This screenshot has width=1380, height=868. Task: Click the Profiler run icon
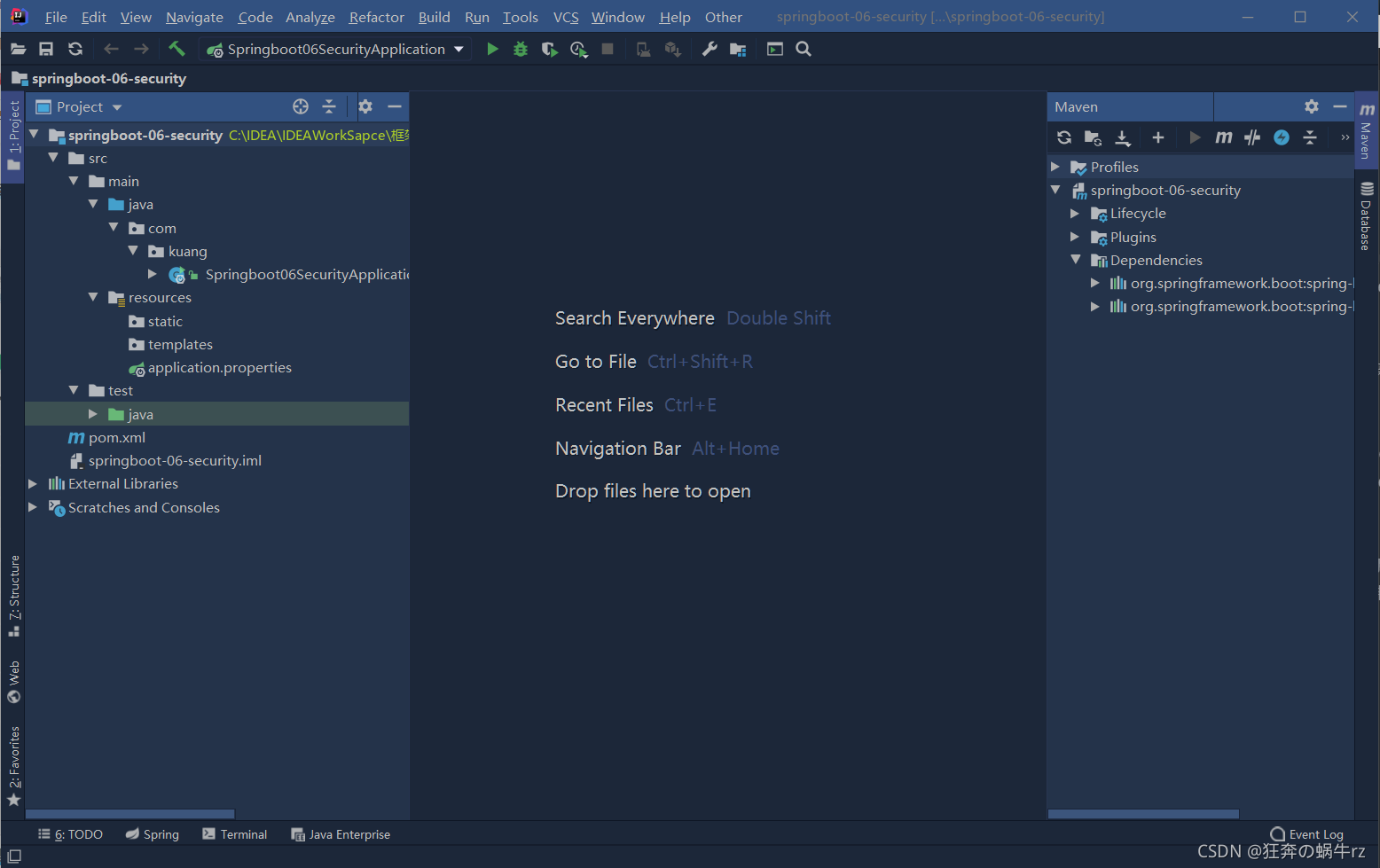tap(579, 50)
